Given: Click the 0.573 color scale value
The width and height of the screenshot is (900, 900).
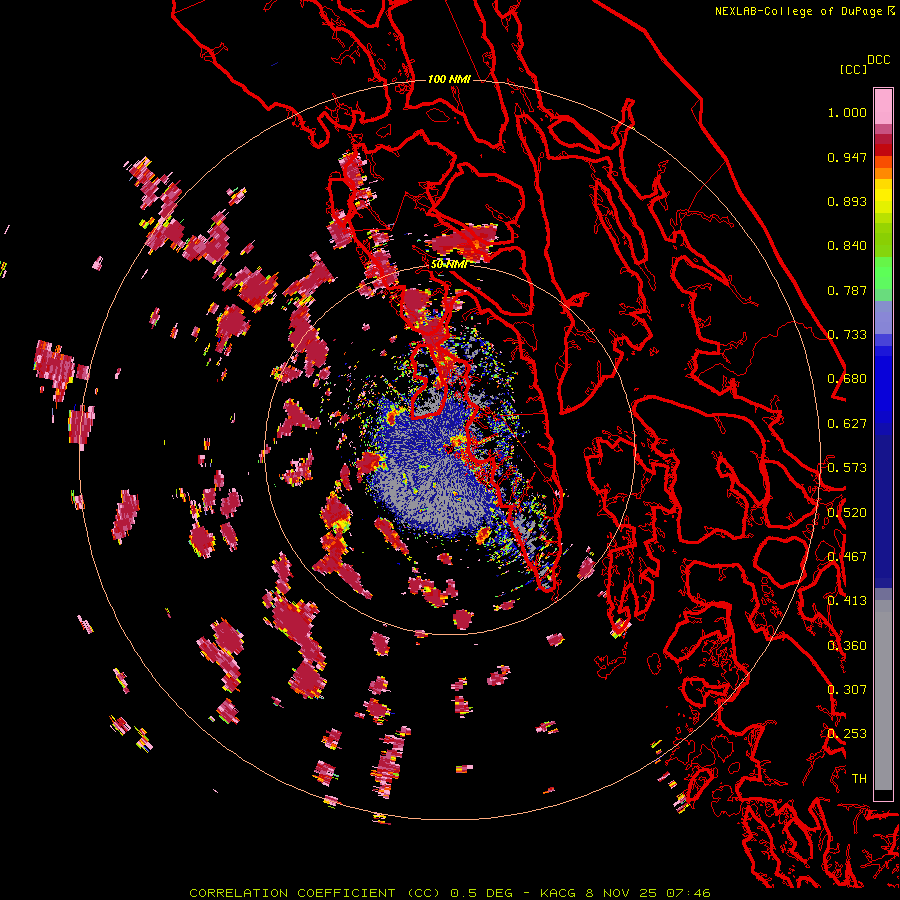Looking at the screenshot, I should click(847, 468).
